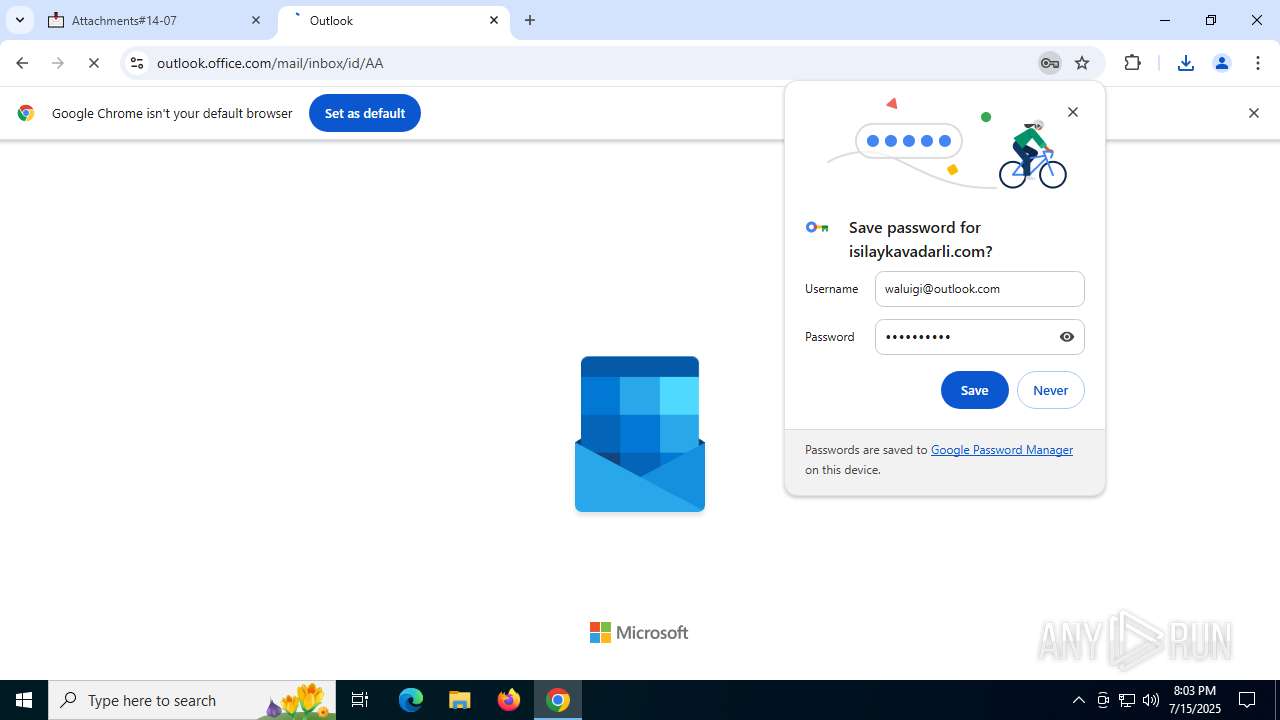Show password with the eye icon
The image size is (1280, 720).
coord(1067,337)
